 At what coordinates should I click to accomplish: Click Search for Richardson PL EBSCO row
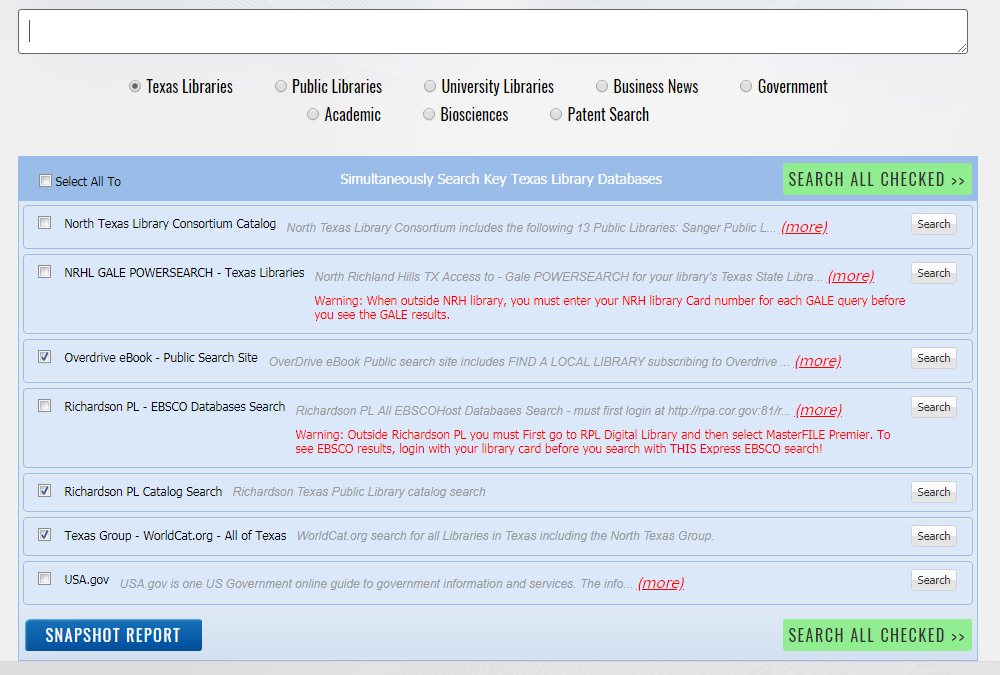(934, 407)
